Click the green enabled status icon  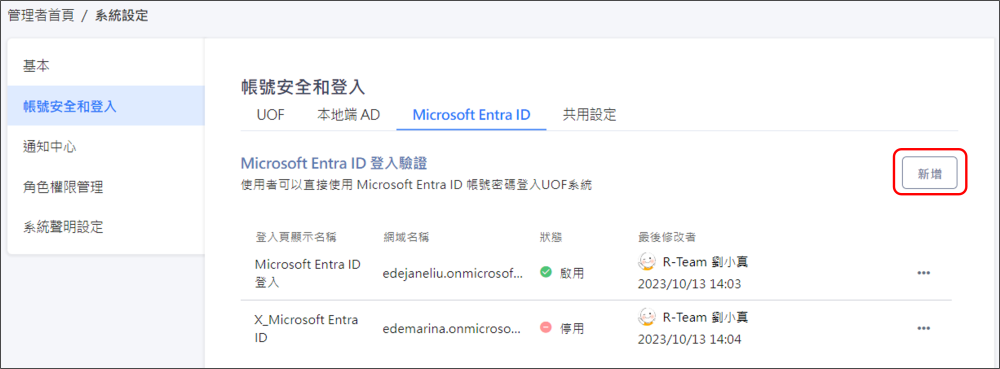pos(545,272)
